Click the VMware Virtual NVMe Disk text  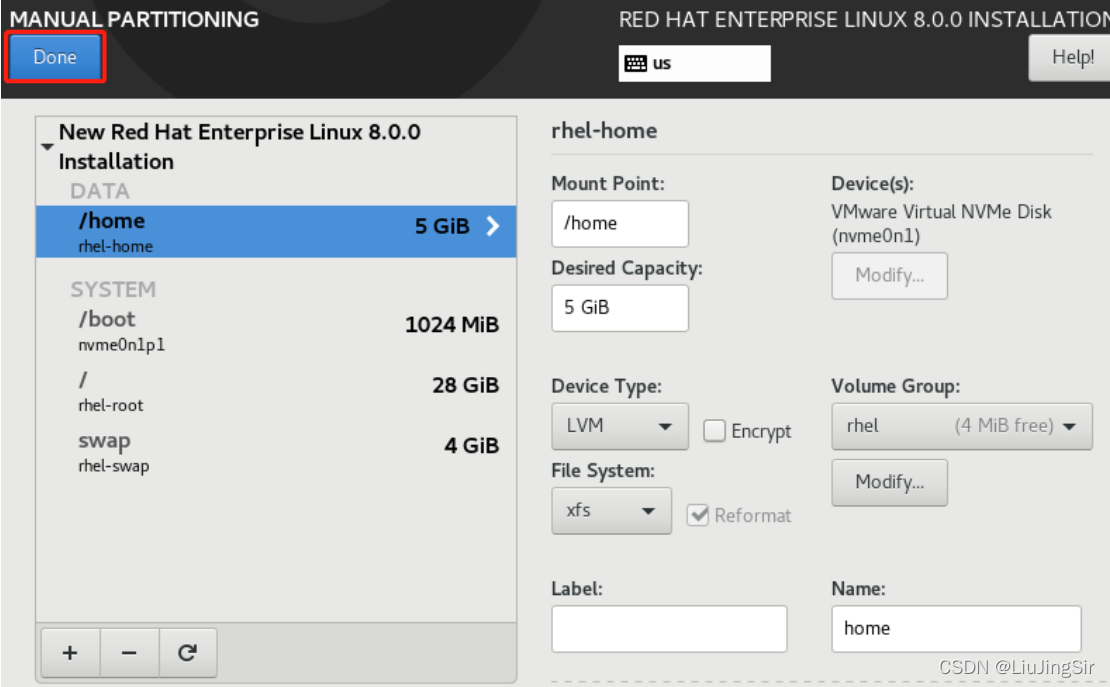pos(941,212)
